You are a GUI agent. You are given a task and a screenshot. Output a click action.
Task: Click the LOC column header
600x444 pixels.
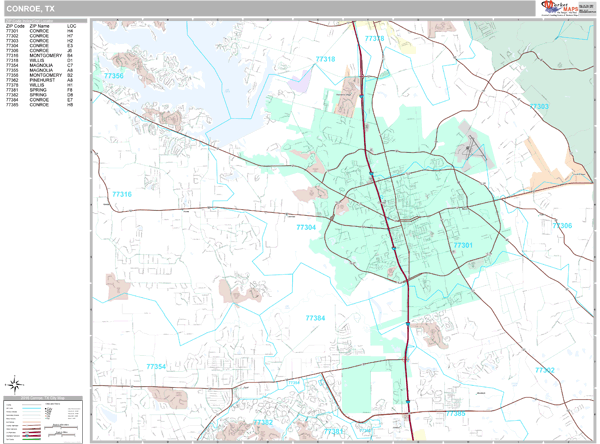click(x=71, y=25)
